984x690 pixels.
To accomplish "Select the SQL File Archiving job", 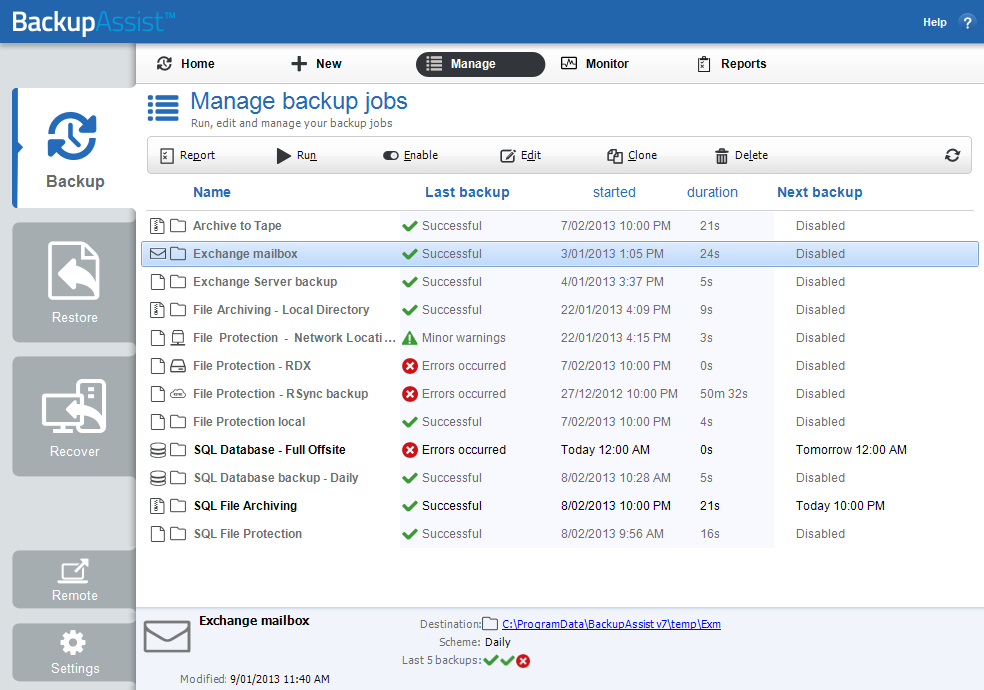I will pos(560,506).
